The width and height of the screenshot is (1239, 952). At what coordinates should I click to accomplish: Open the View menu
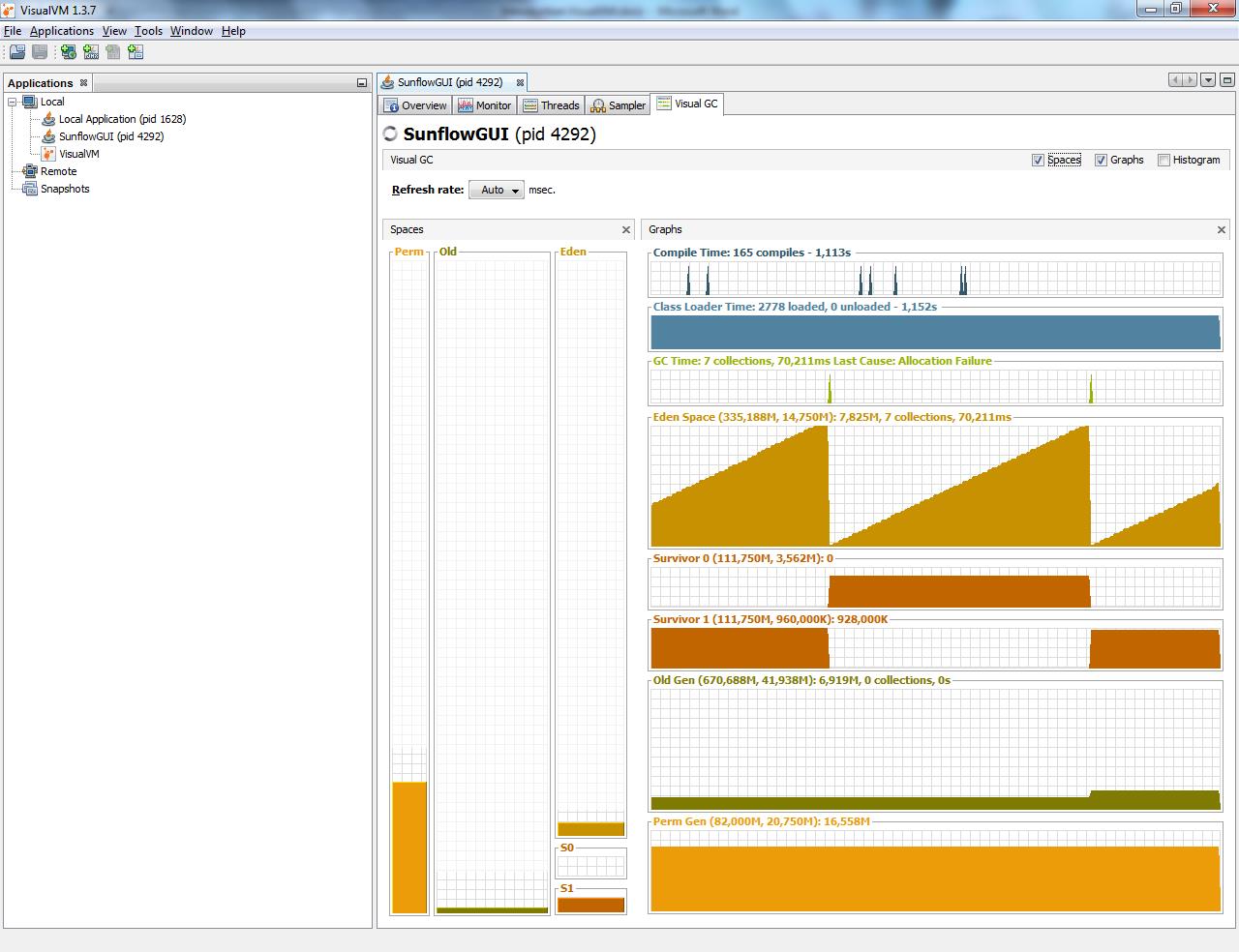point(114,31)
